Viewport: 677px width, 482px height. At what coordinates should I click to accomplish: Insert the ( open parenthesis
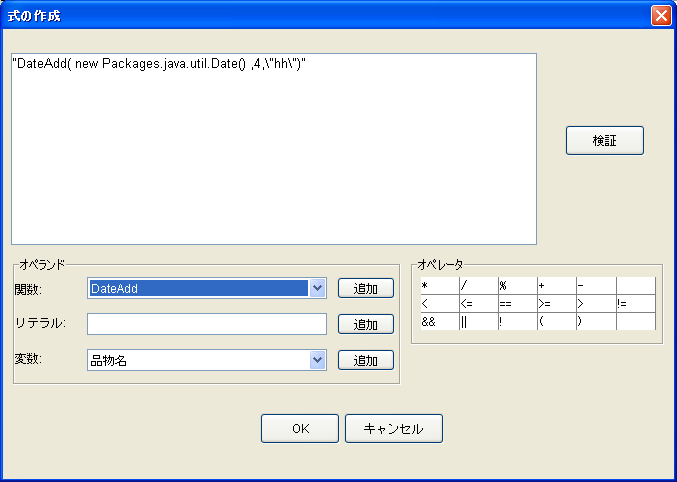click(557, 322)
